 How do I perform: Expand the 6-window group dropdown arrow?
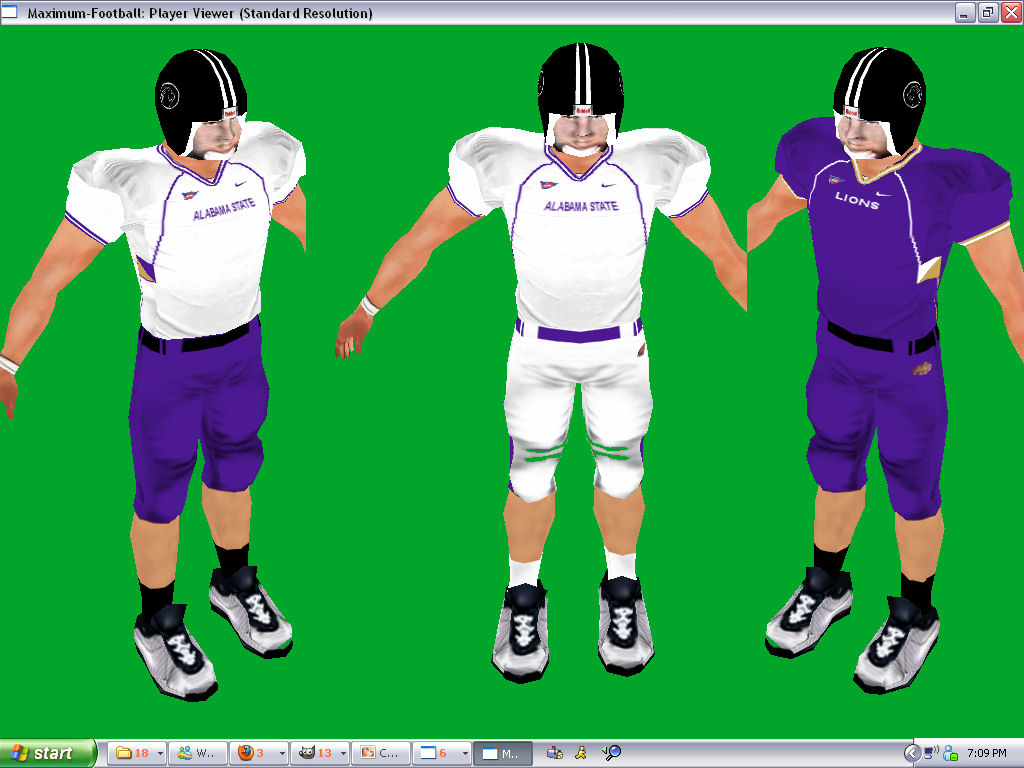click(x=465, y=753)
